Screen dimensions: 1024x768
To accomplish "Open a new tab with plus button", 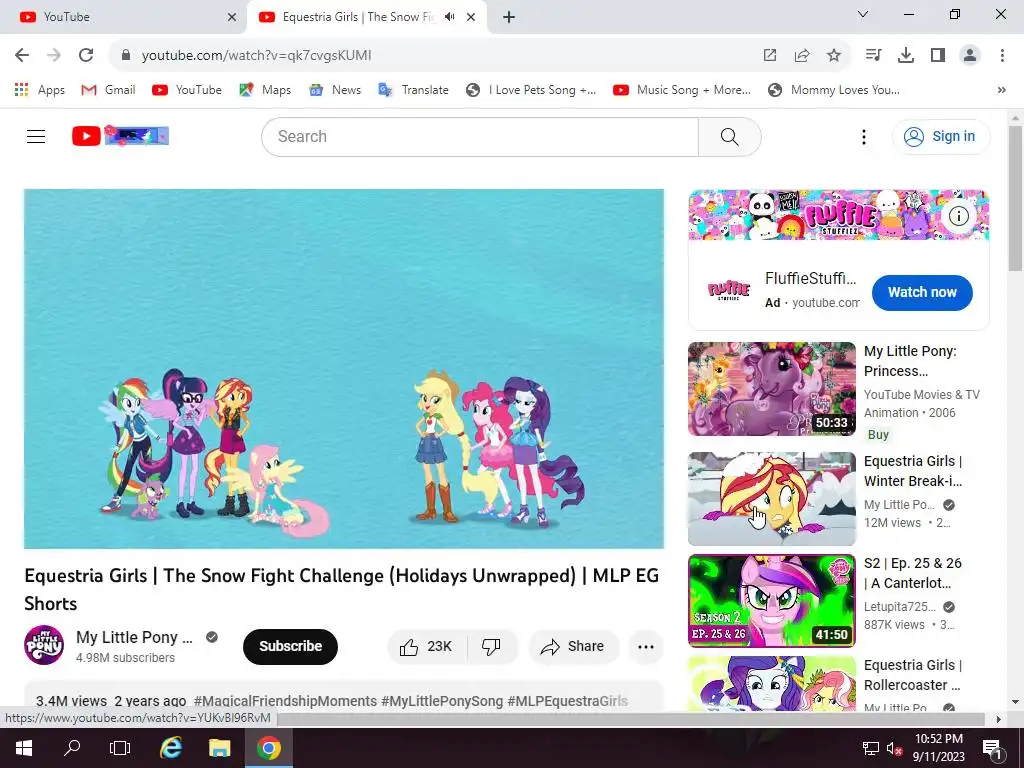I will (509, 17).
